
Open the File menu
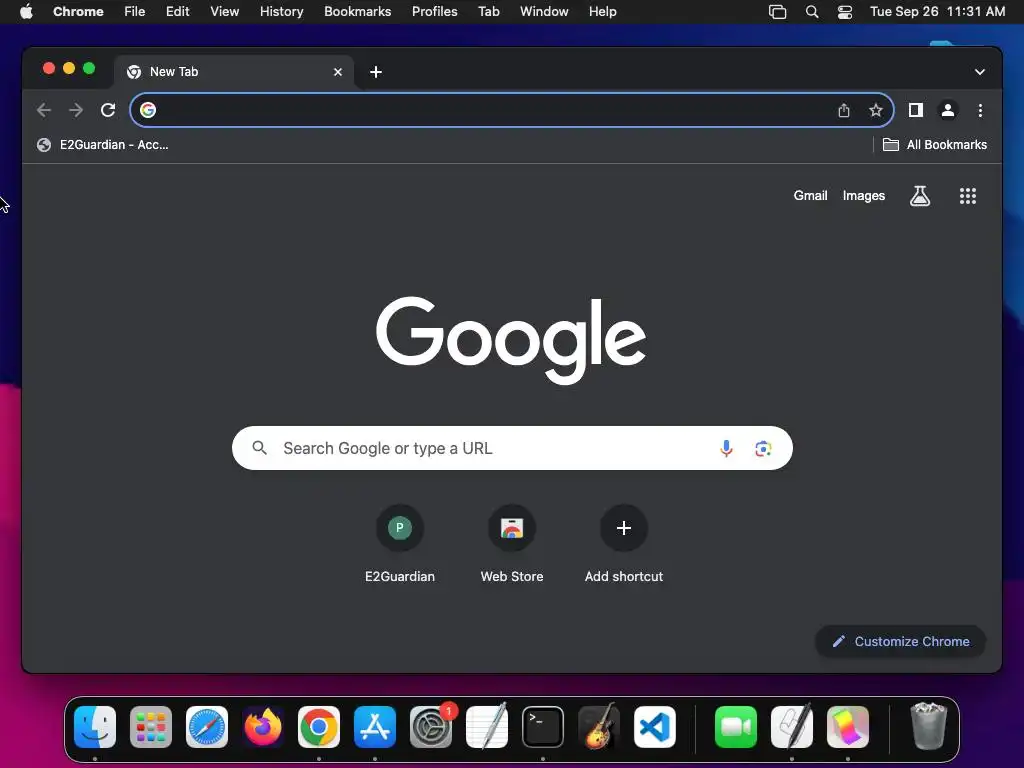point(135,12)
